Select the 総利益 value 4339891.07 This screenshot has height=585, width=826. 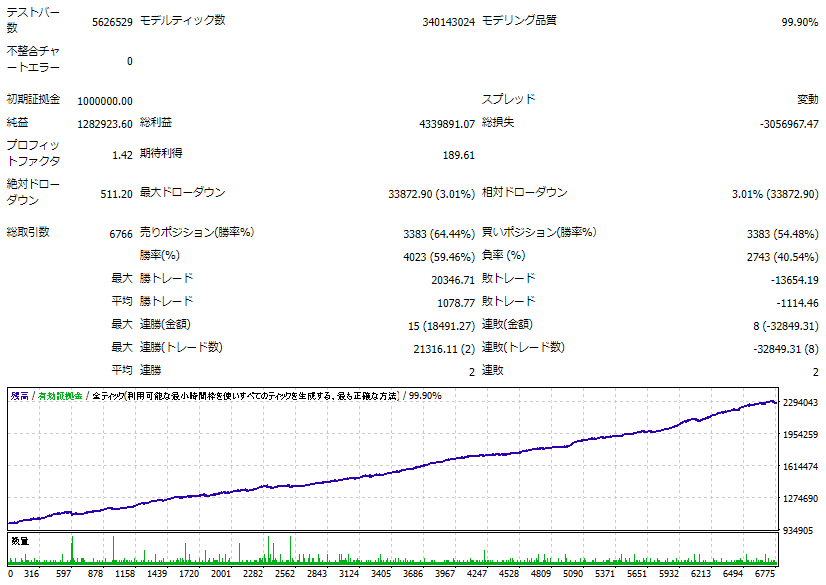tap(446, 124)
